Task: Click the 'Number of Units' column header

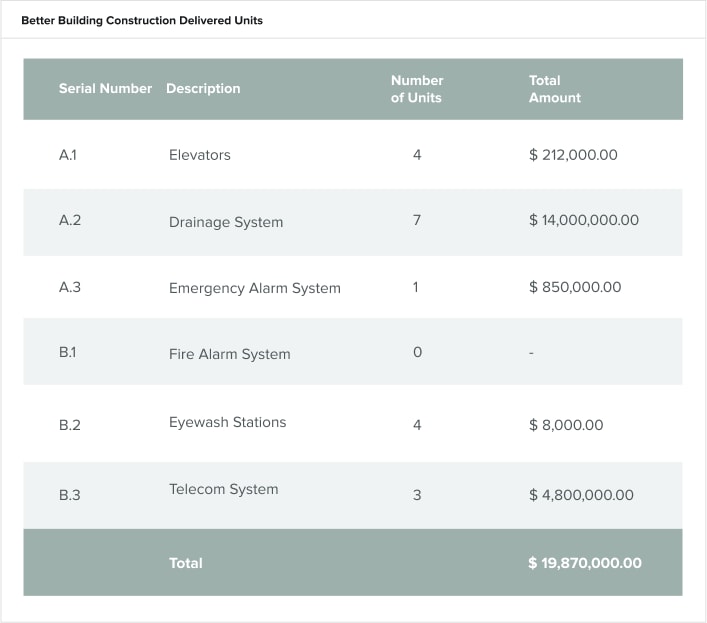Action: (x=417, y=89)
